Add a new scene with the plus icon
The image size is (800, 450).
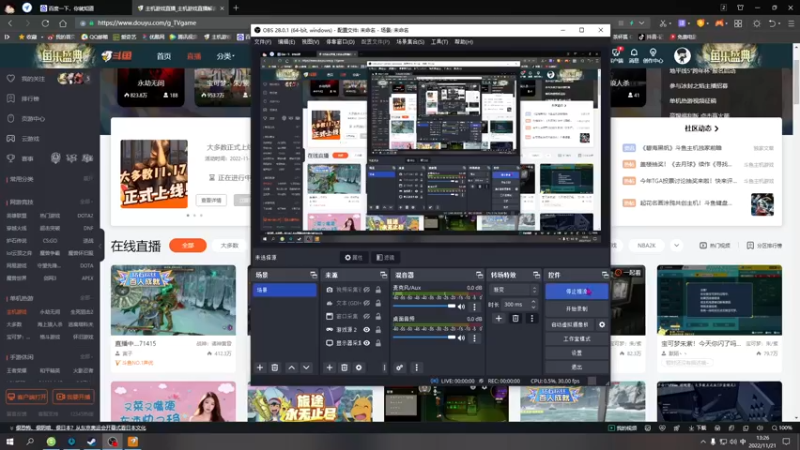[260, 367]
